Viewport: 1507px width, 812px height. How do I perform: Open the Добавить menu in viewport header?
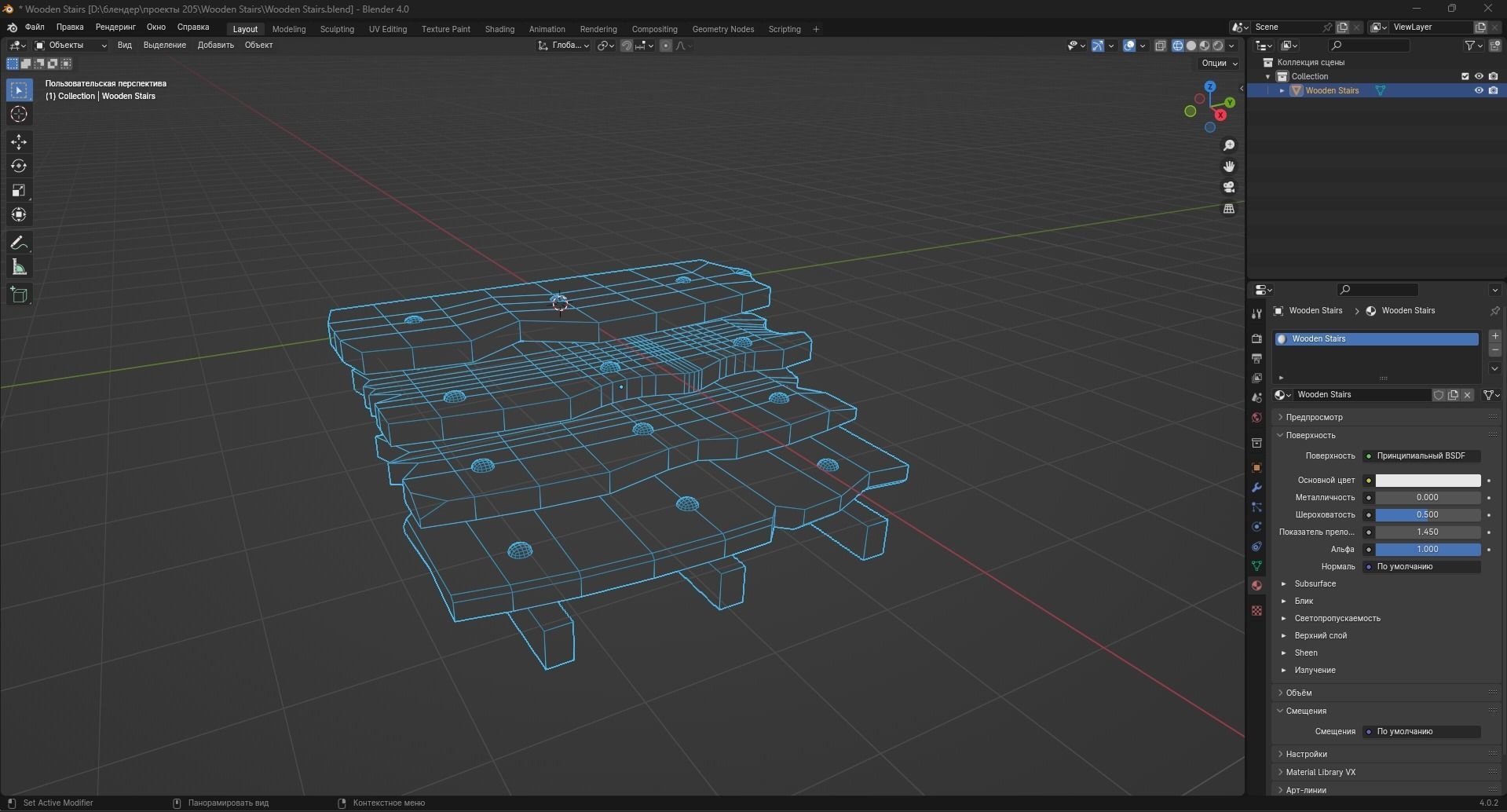point(215,46)
